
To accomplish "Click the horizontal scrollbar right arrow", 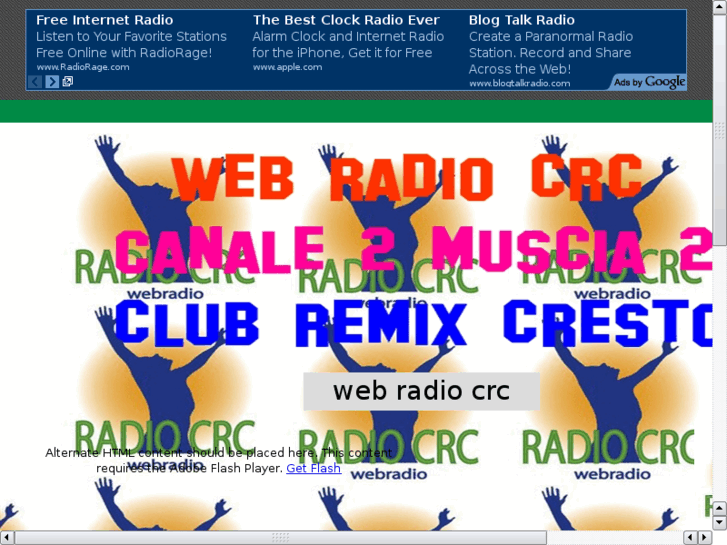I will (x=705, y=538).
